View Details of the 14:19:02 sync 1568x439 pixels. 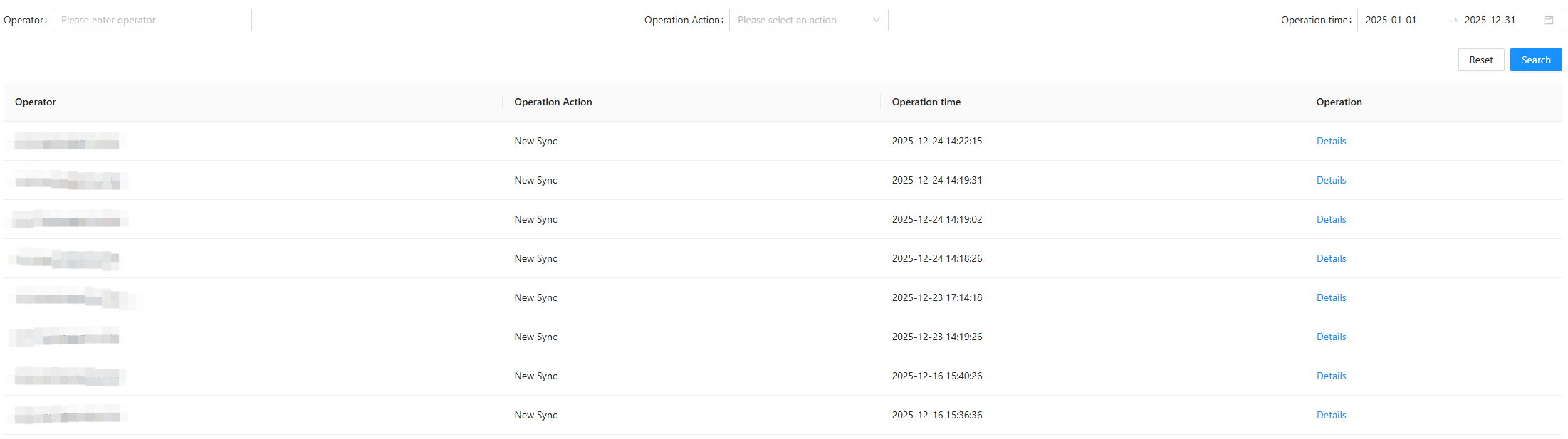coord(1331,219)
